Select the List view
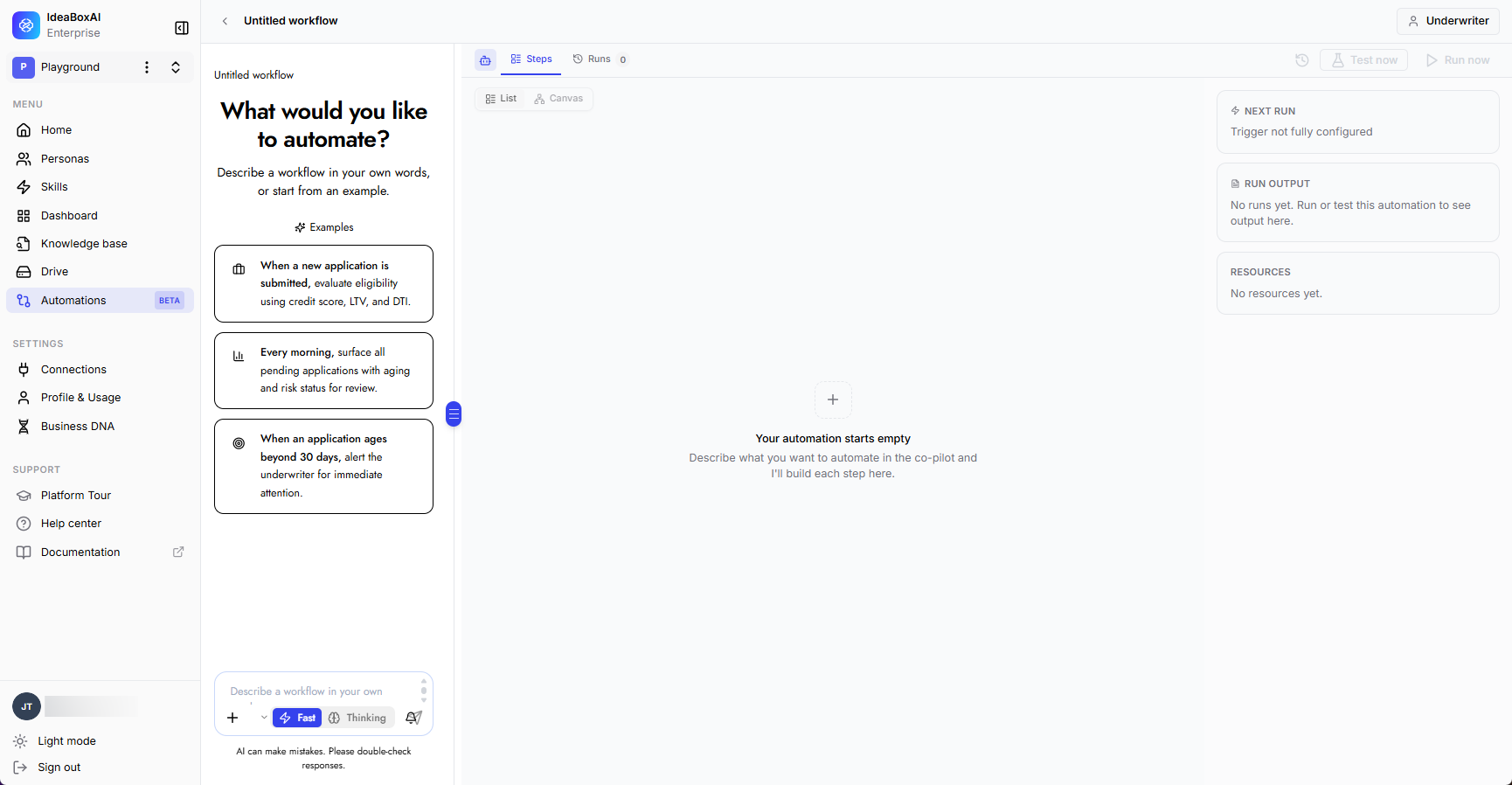The height and width of the screenshot is (785, 1512). 501,99
